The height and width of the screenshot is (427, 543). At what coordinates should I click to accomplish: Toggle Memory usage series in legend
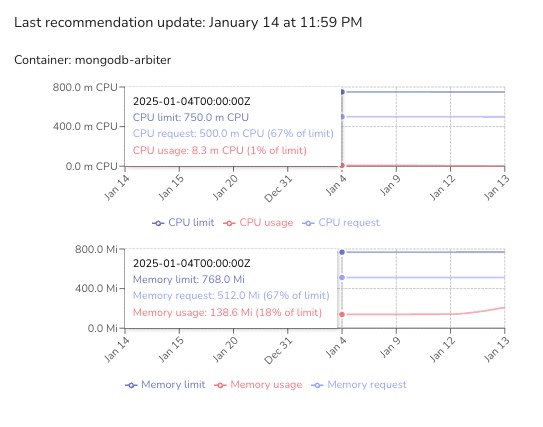258,385
